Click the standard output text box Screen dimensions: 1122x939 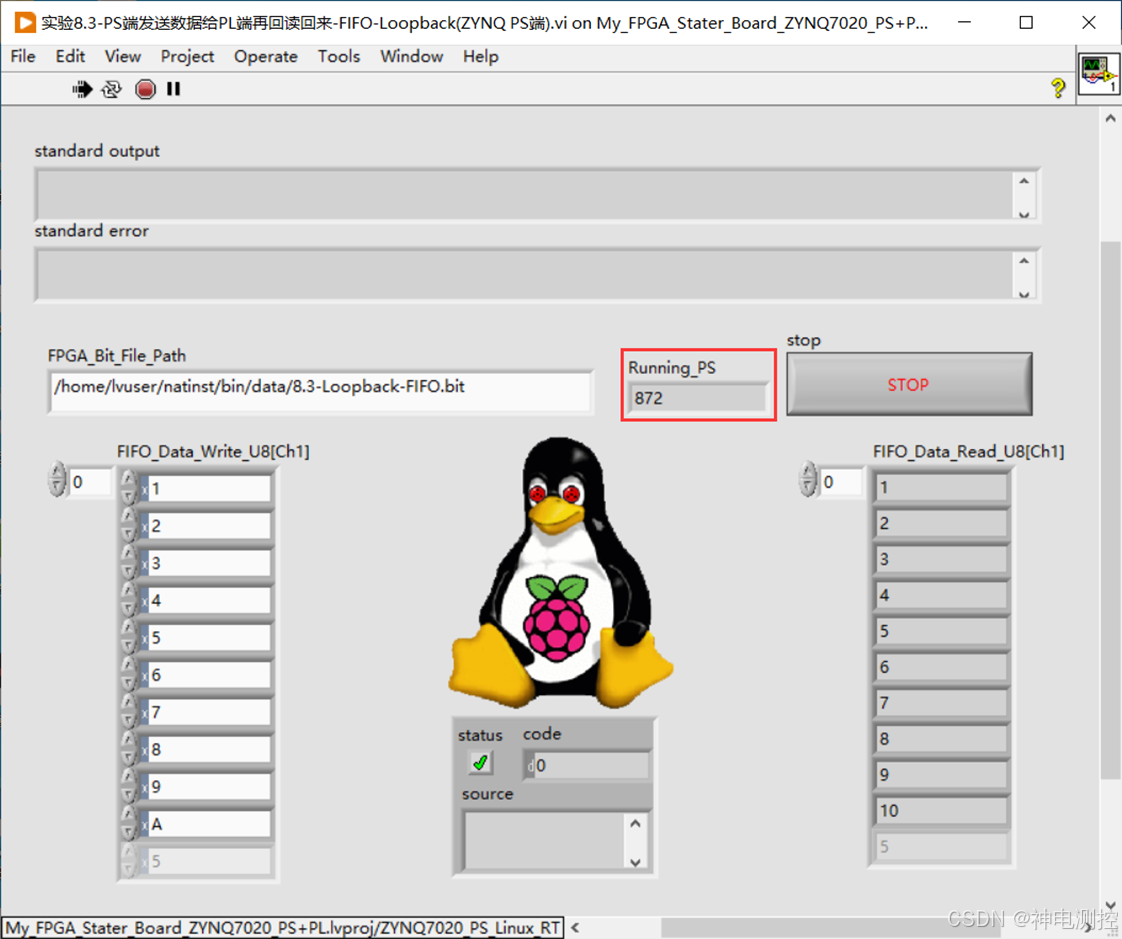(x=525, y=195)
